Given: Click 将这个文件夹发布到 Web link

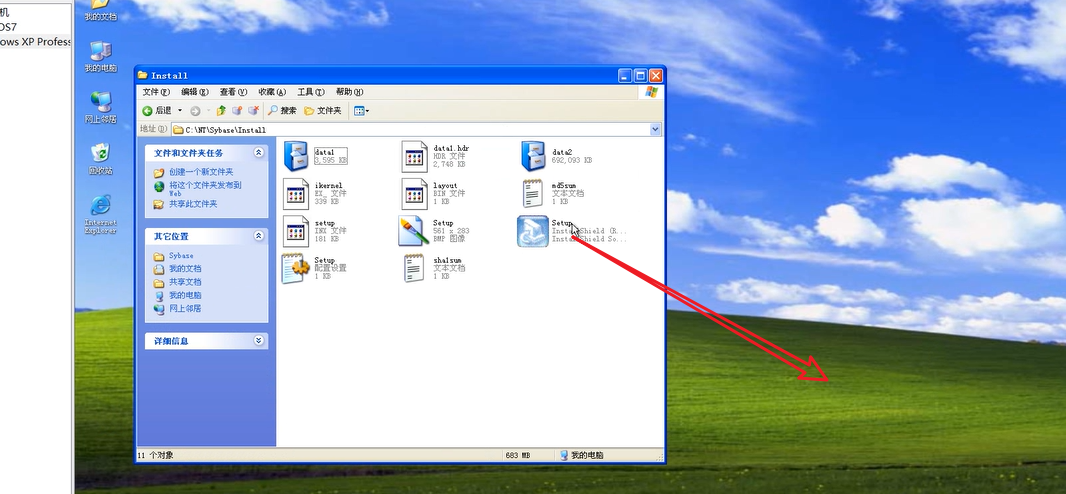Looking at the screenshot, I should 205,188.
